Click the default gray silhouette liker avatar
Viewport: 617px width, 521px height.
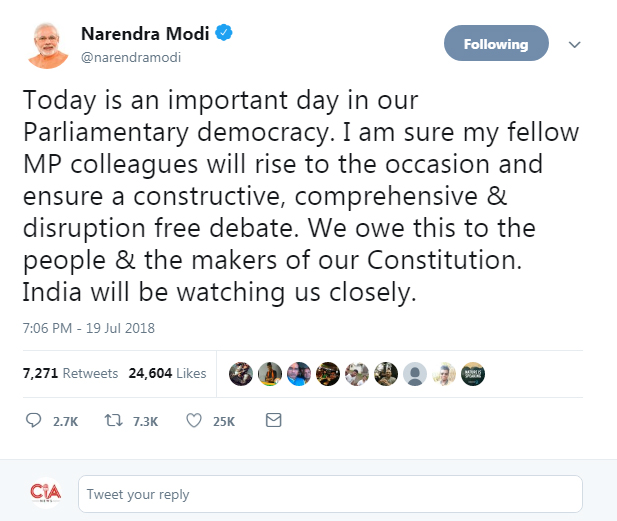[415, 374]
